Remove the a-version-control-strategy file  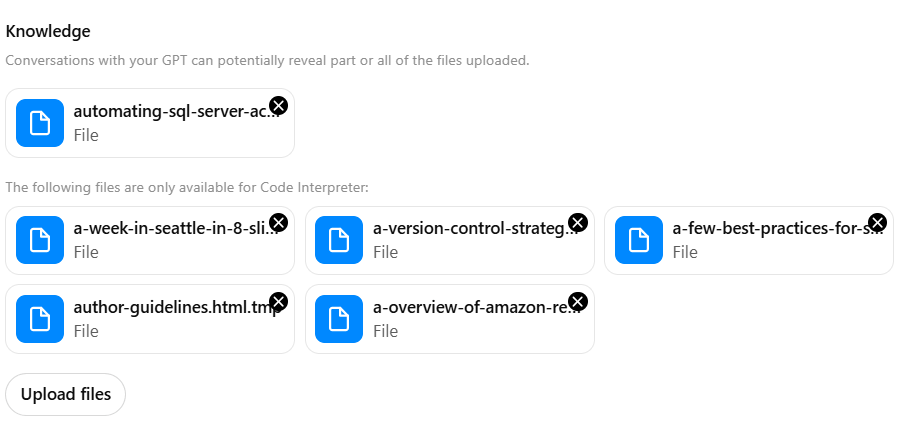click(x=578, y=222)
